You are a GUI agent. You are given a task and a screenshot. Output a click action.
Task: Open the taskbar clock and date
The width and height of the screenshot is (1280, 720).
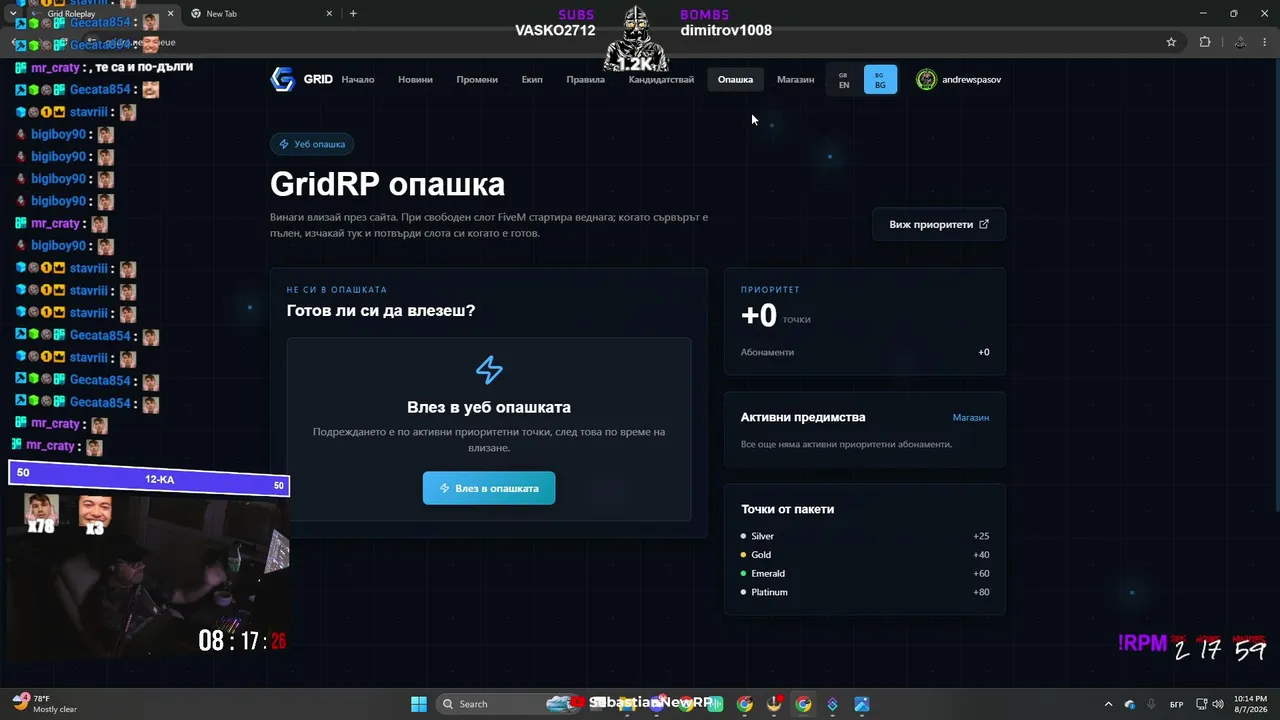pyautogui.click(x=1250, y=704)
